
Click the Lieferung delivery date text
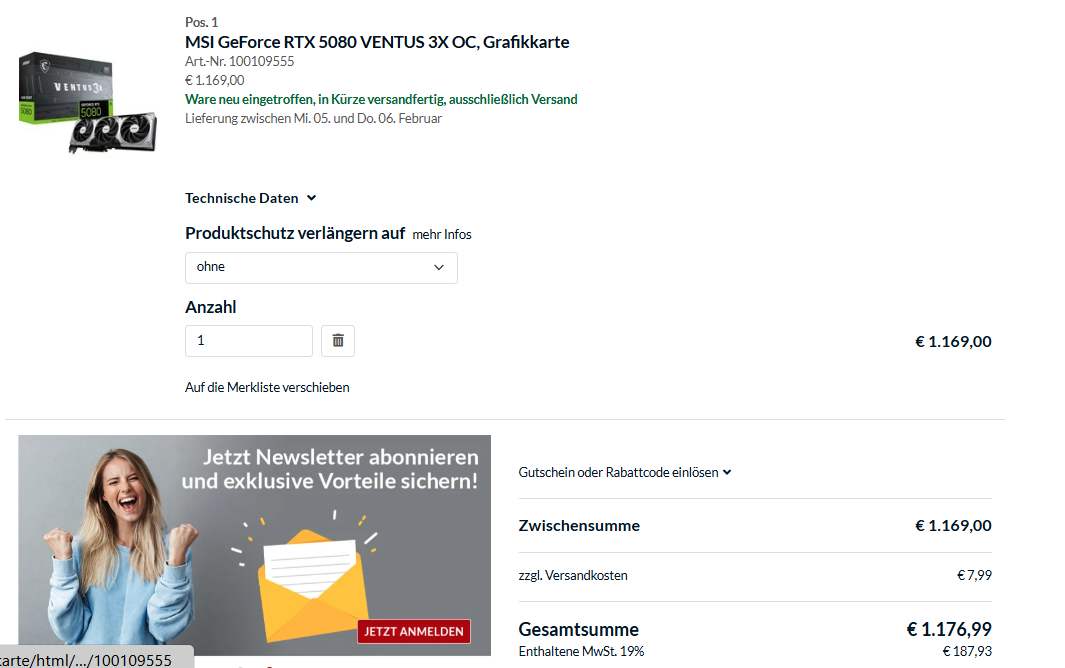pyautogui.click(x=313, y=118)
